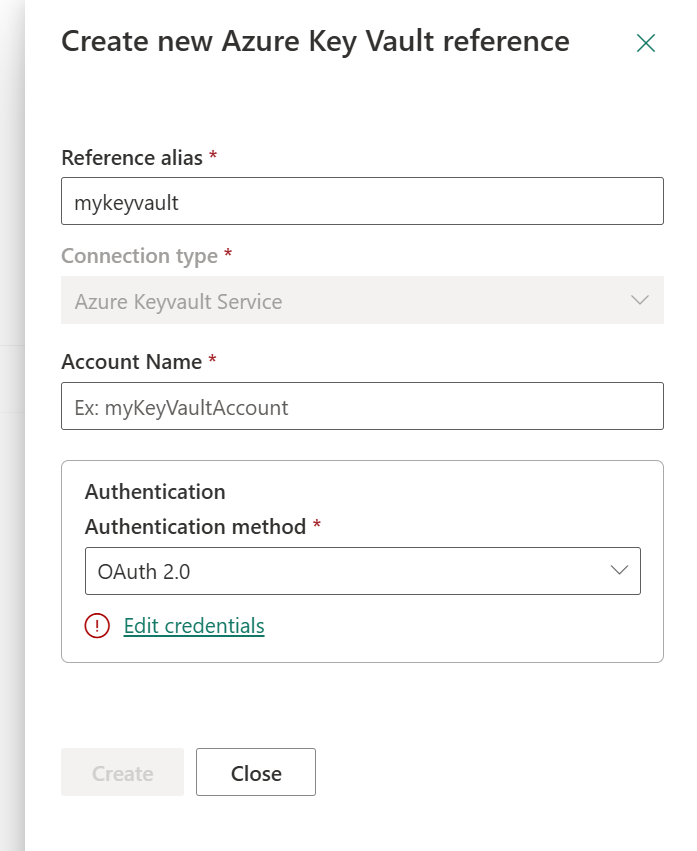Click the Close button at the bottom
The image size is (697, 851).
(x=256, y=772)
